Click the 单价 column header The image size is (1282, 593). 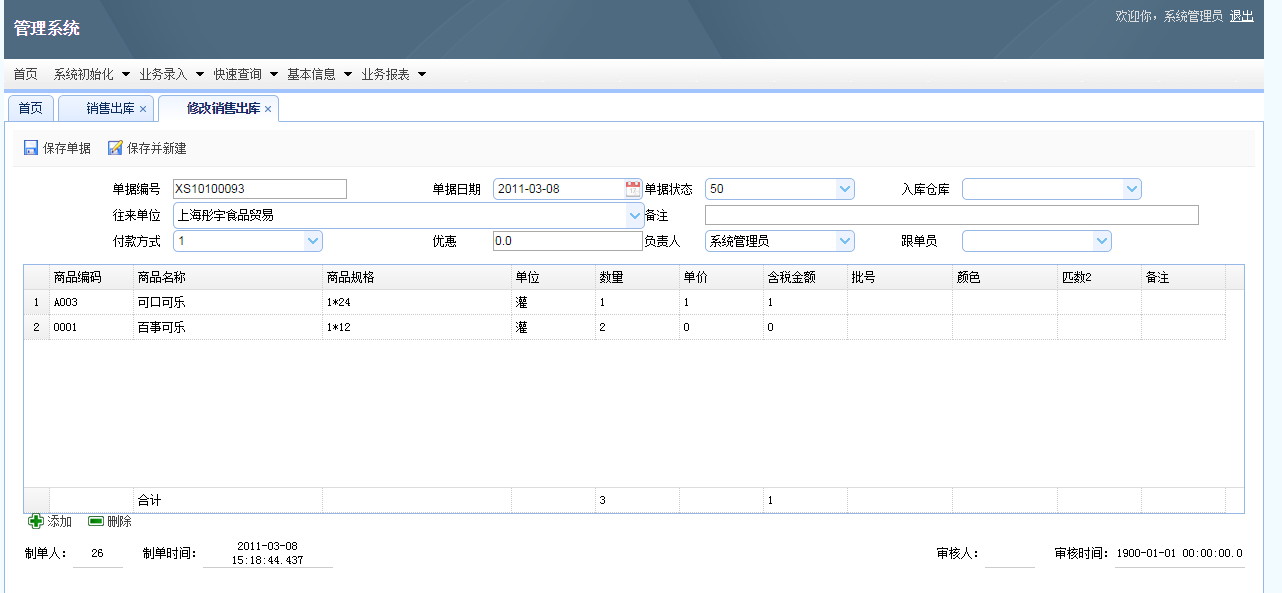point(721,277)
